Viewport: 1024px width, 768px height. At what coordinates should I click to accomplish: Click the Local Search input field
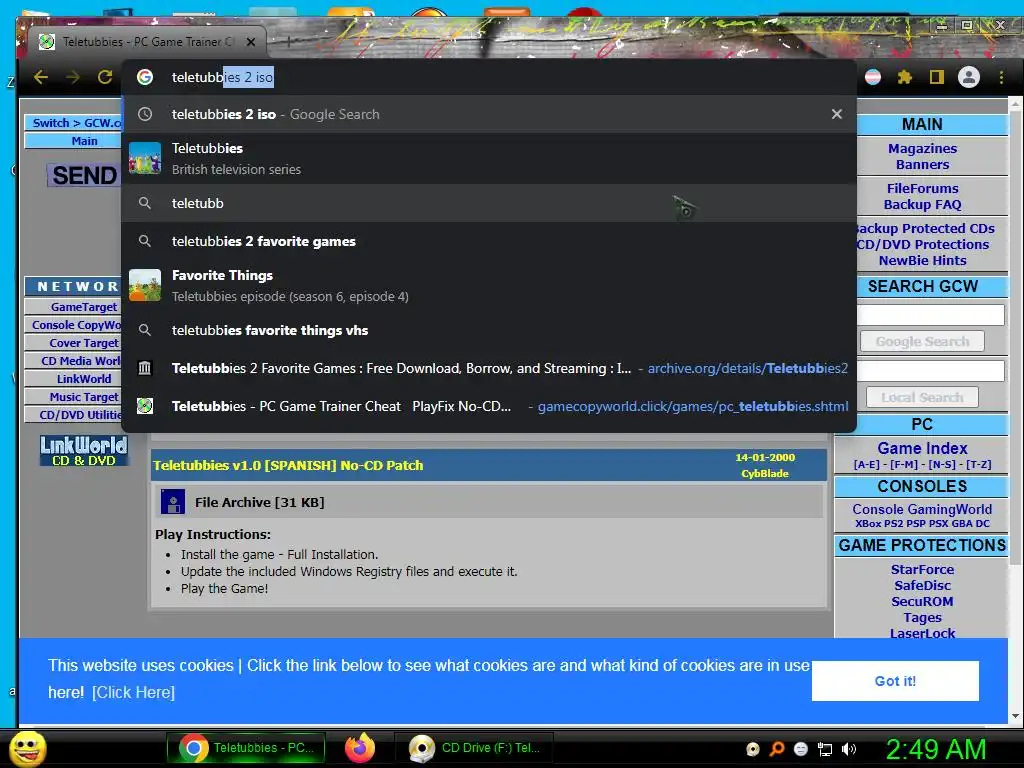[x=931, y=371]
